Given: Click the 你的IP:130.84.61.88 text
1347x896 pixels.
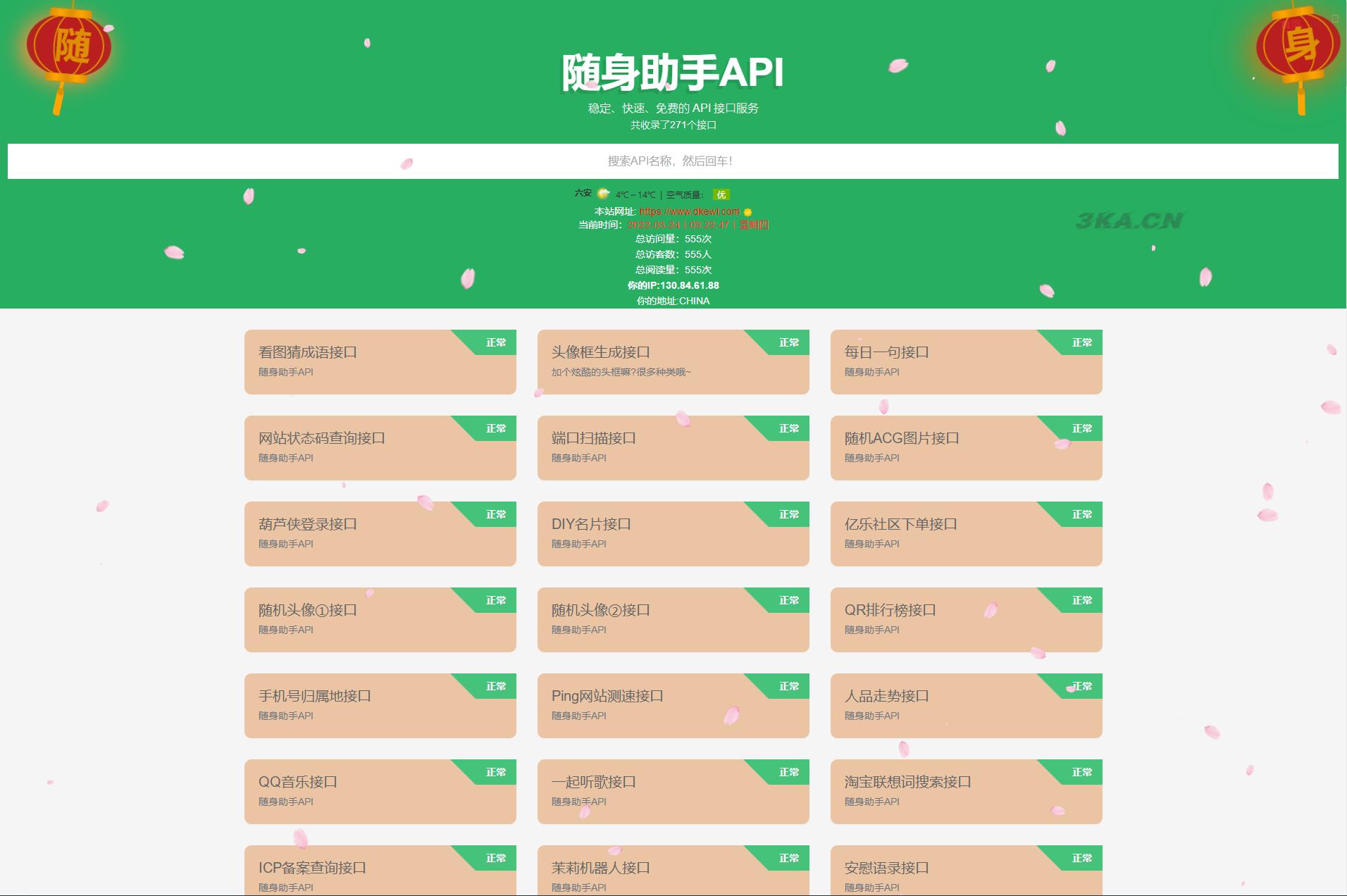Looking at the screenshot, I should point(673,285).
